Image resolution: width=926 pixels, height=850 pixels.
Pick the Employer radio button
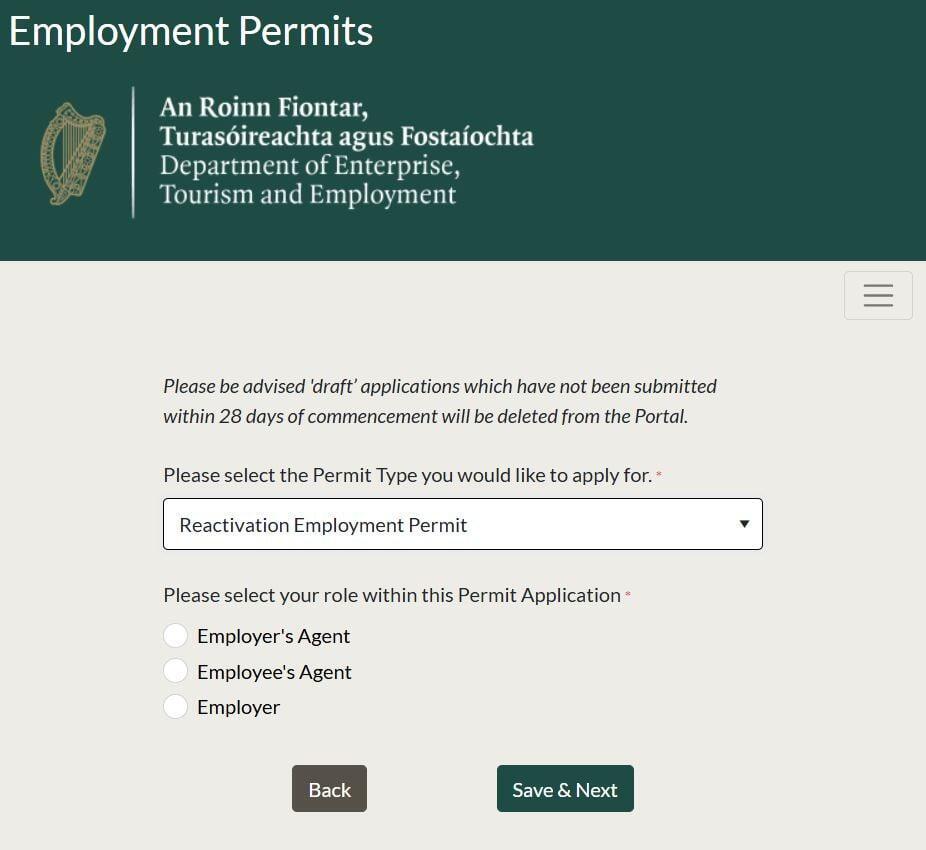[x=175, y=707]
